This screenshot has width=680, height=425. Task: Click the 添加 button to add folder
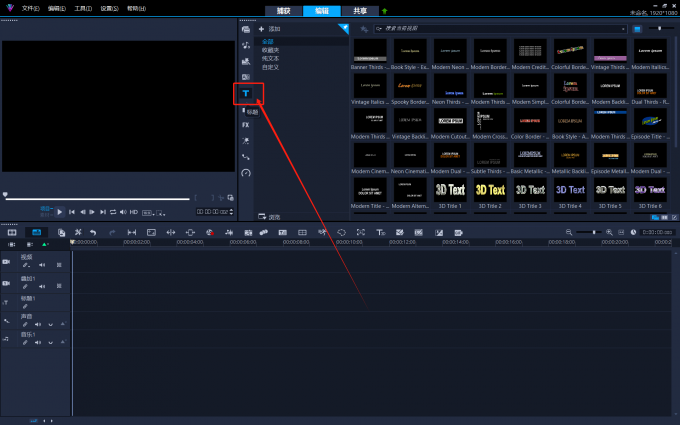tap(269, 29)
